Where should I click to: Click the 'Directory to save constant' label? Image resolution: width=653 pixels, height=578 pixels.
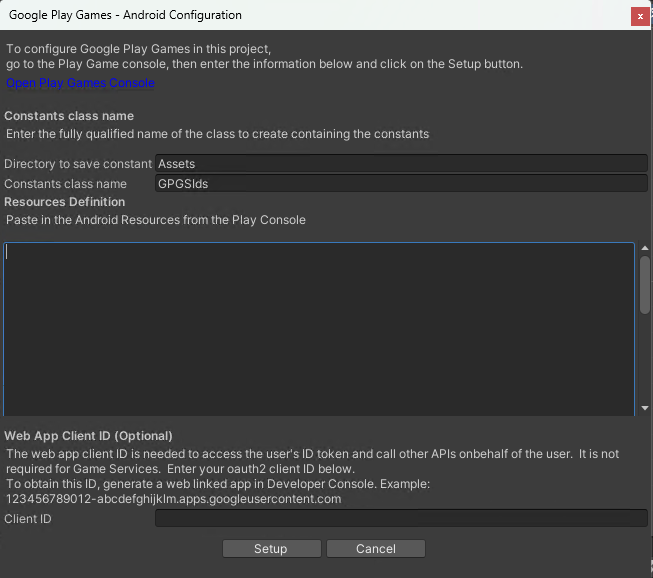[78, 164]
